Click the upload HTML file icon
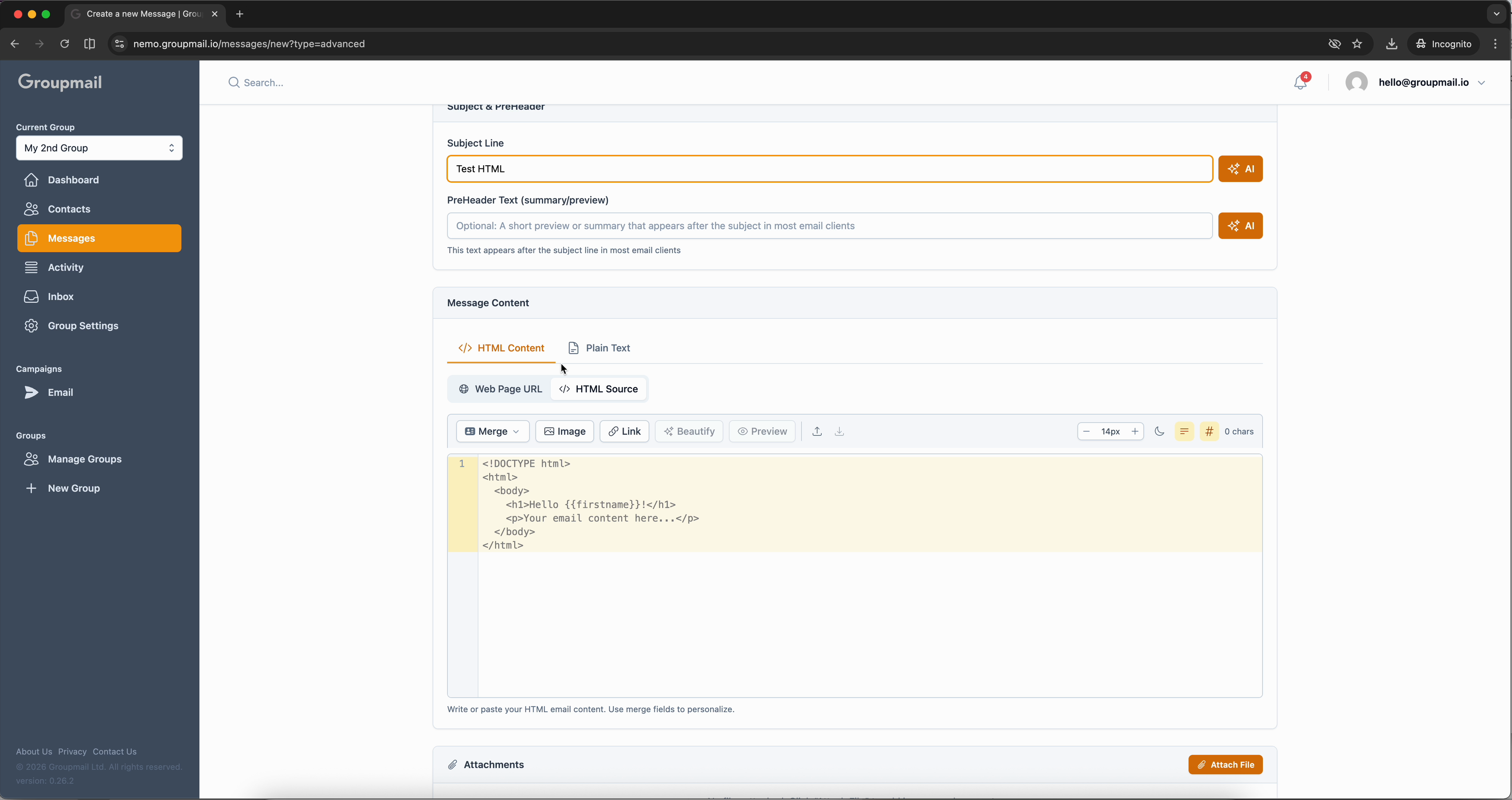 click(x=817, y=431)
